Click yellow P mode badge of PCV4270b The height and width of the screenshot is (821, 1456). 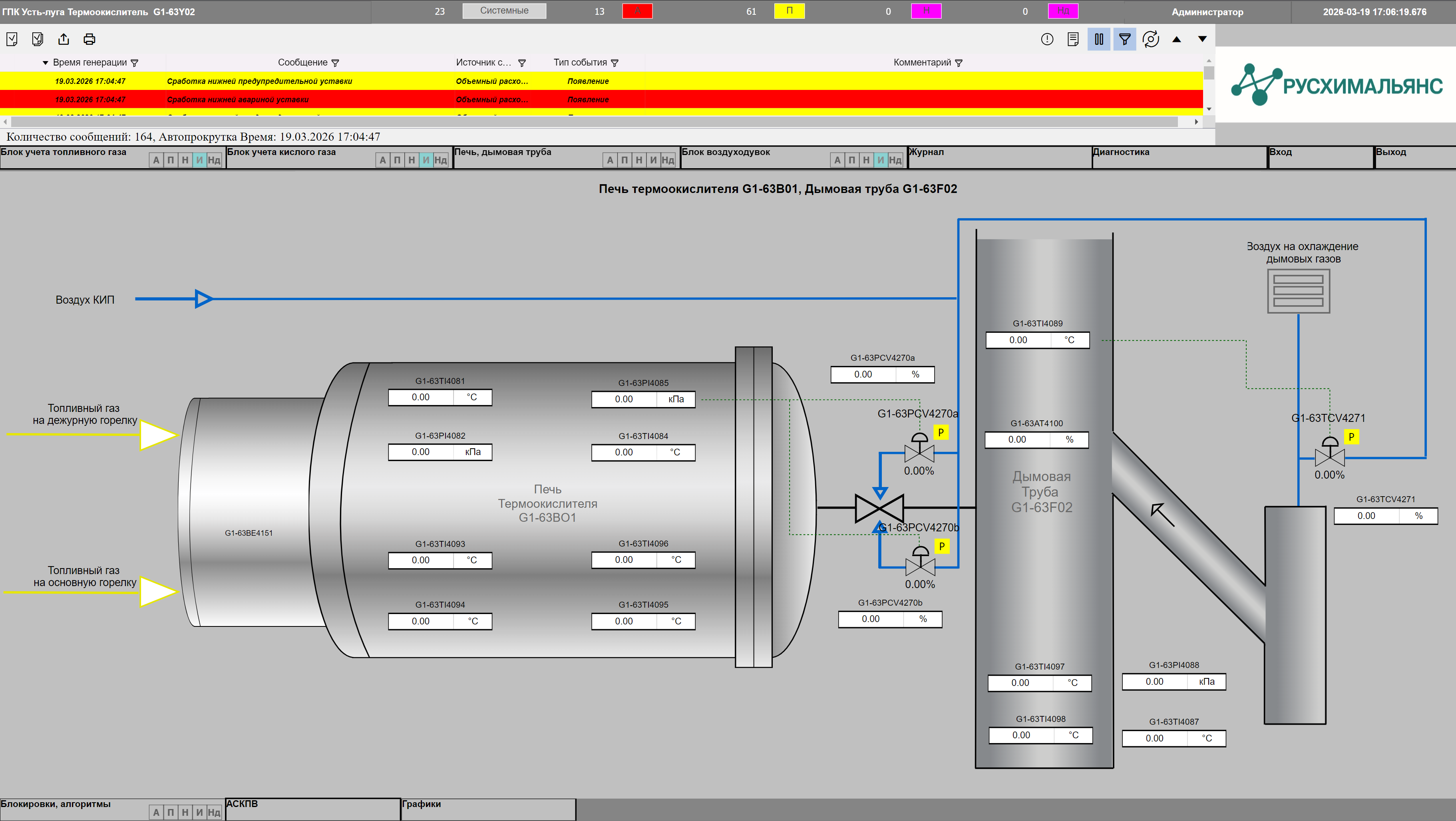point(942,547)
